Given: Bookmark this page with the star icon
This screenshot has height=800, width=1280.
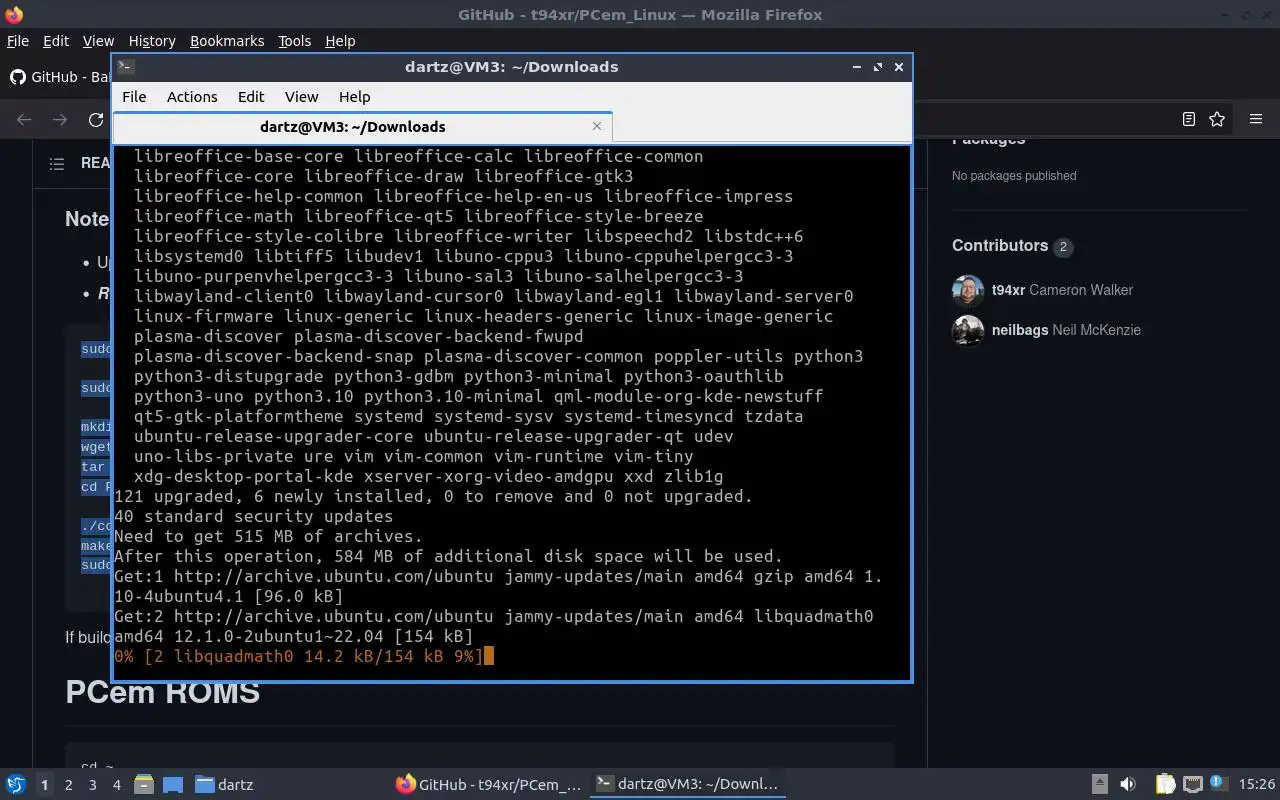Looking at the screenshot, I should [x=1217, y=119].
